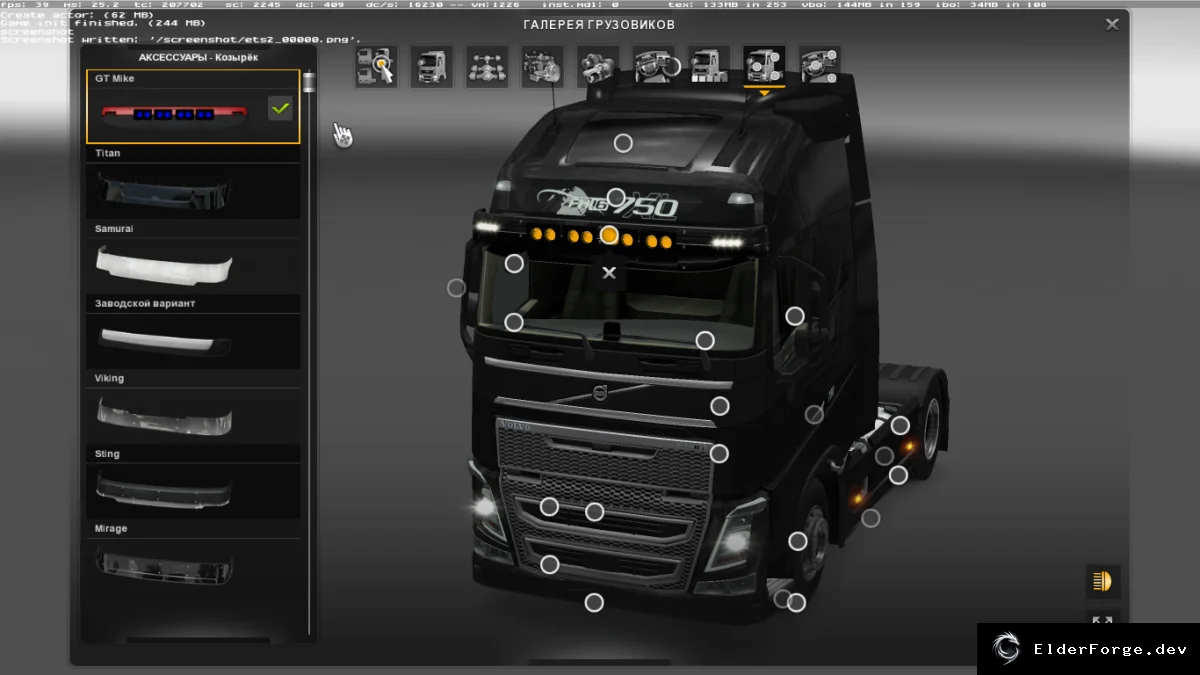This screenshot has height=675, width=1200.
Task: Click the green checkmark on GT Mike
Action: click(280, 108)
